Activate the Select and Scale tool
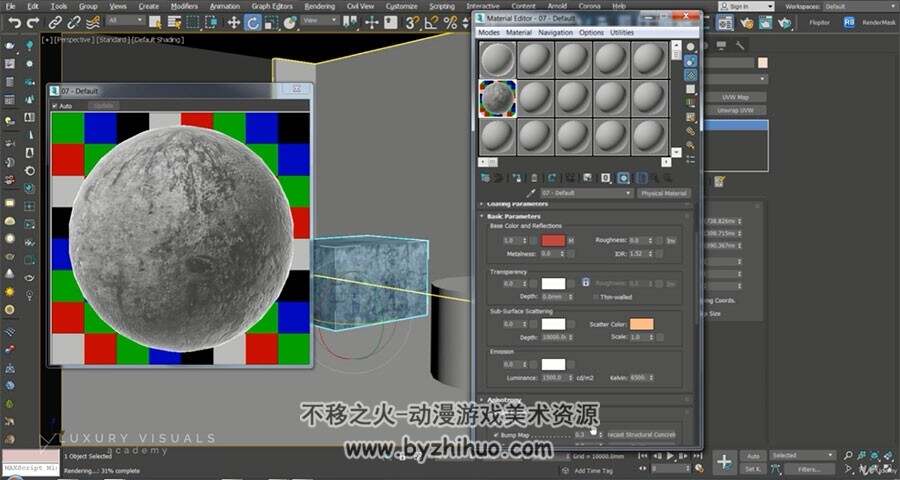 point(271,22)
